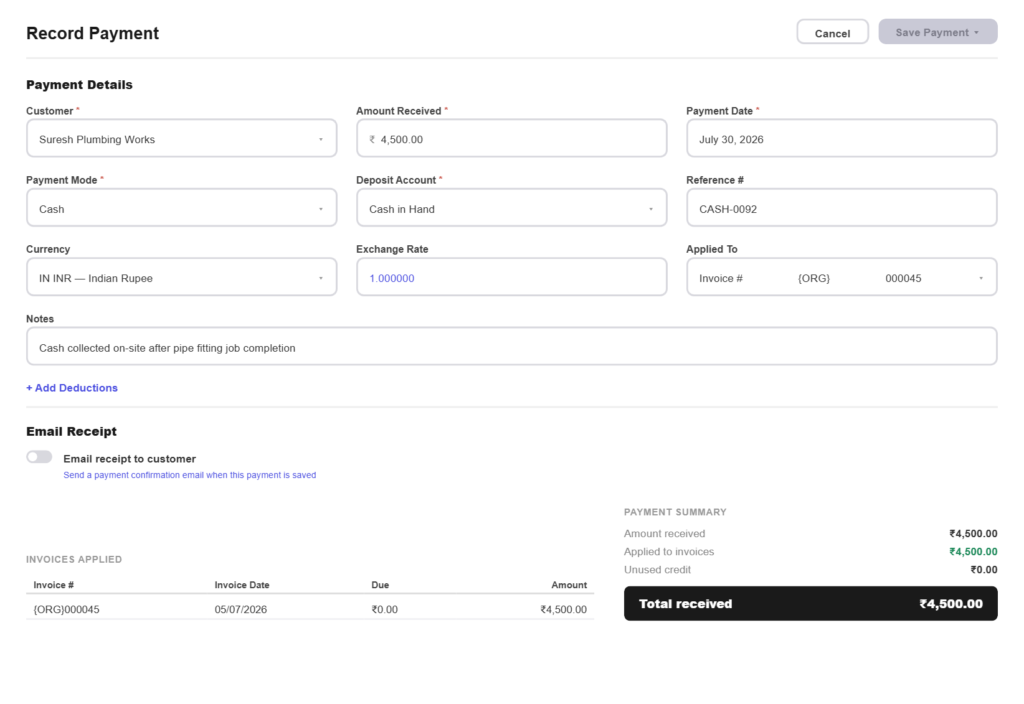The width and height of the screenshot is (1024, 704).
Task: Open the Customer dropdown showing Suresh Plumbing Works
Action: tap(182, 138)
